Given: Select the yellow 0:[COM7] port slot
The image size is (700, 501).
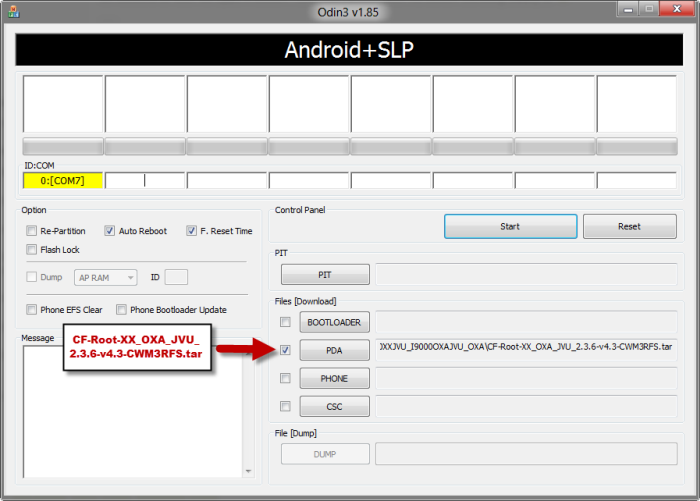Looking at the screenshot, I should click(x=63, y=180).
